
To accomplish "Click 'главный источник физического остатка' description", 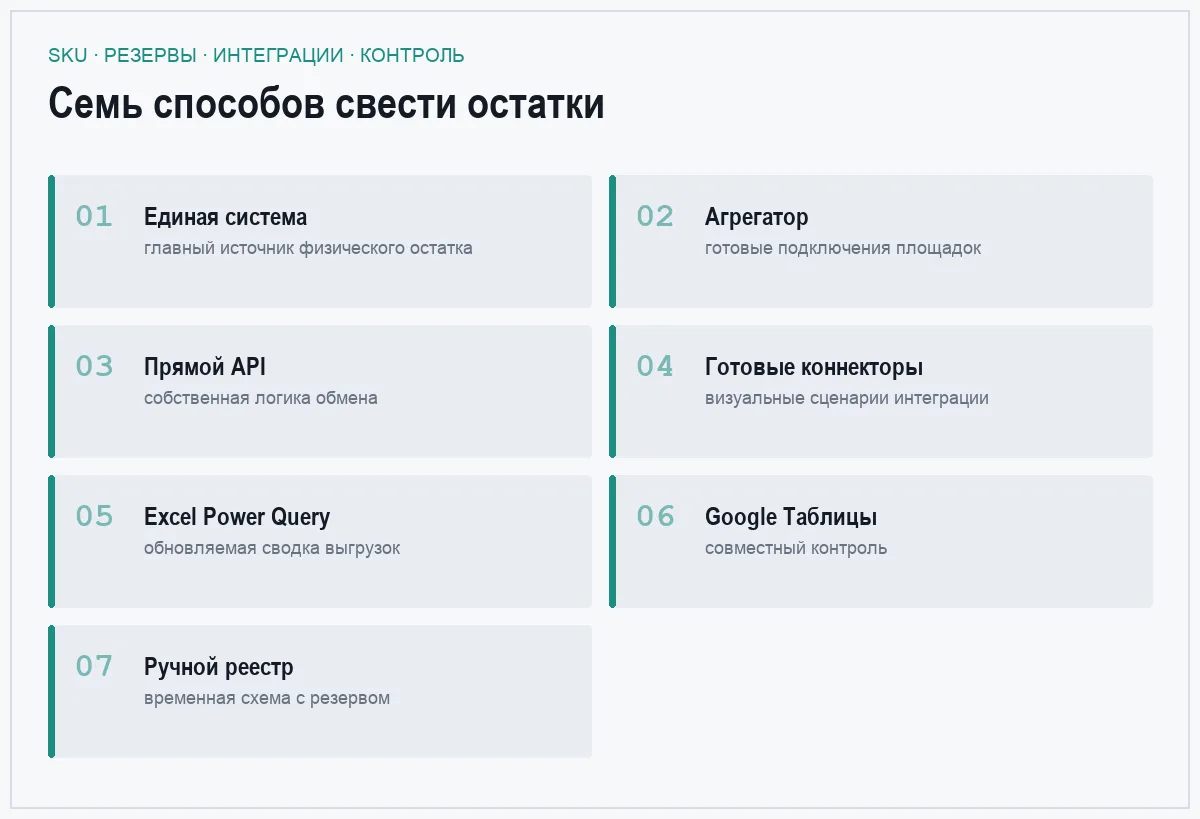I will 308,248.
